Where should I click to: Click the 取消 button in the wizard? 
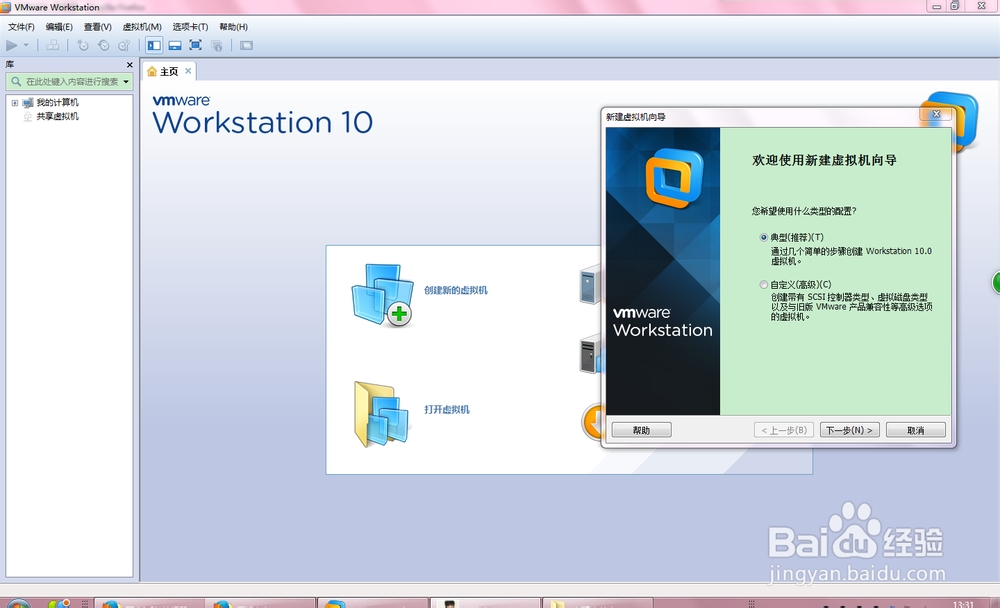[916, 430]
